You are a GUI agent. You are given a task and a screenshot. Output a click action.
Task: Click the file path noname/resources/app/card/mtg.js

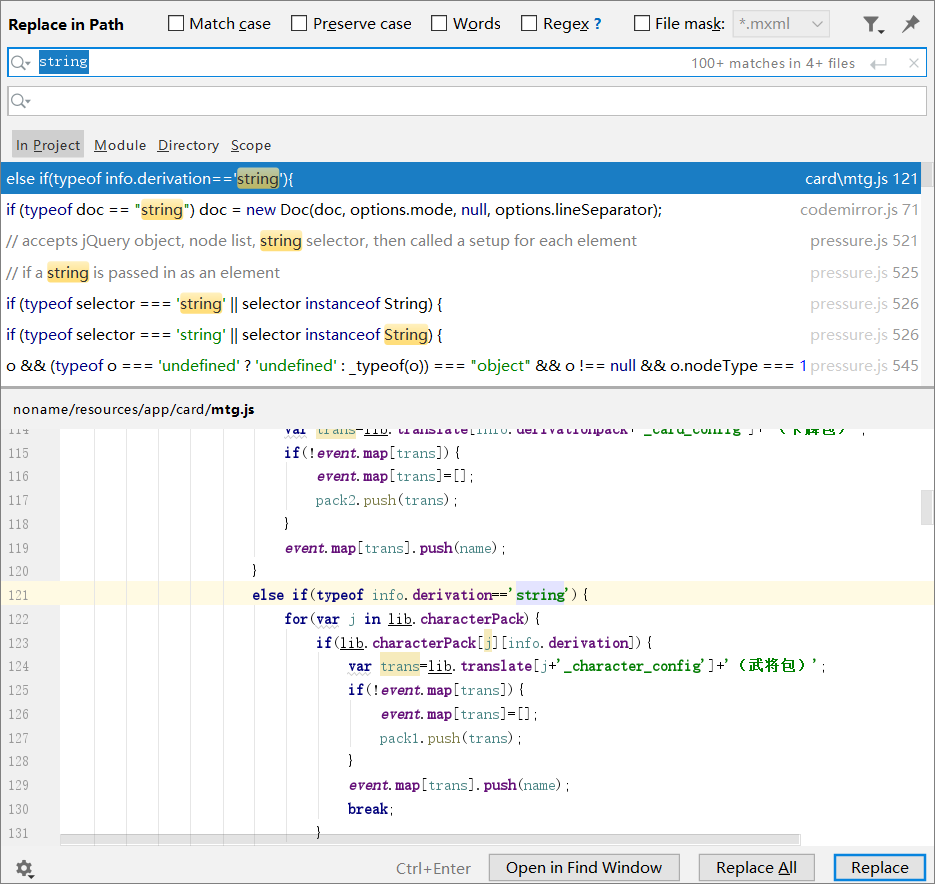(134, 410)
